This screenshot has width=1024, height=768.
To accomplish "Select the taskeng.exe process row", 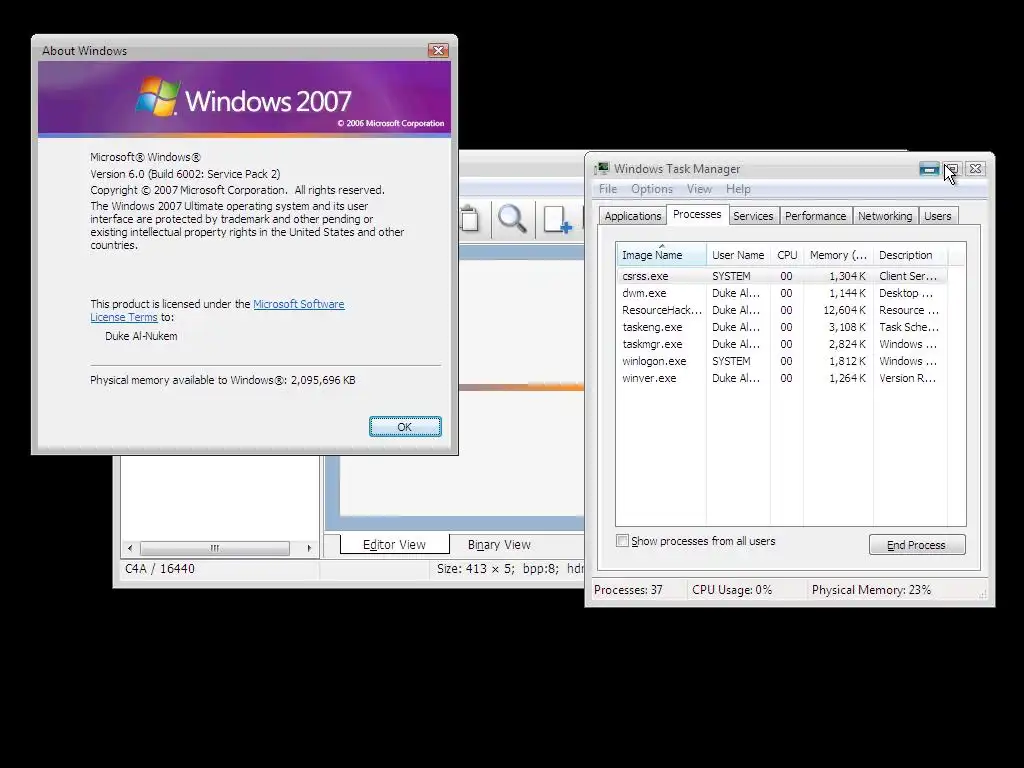I will 781,327.
